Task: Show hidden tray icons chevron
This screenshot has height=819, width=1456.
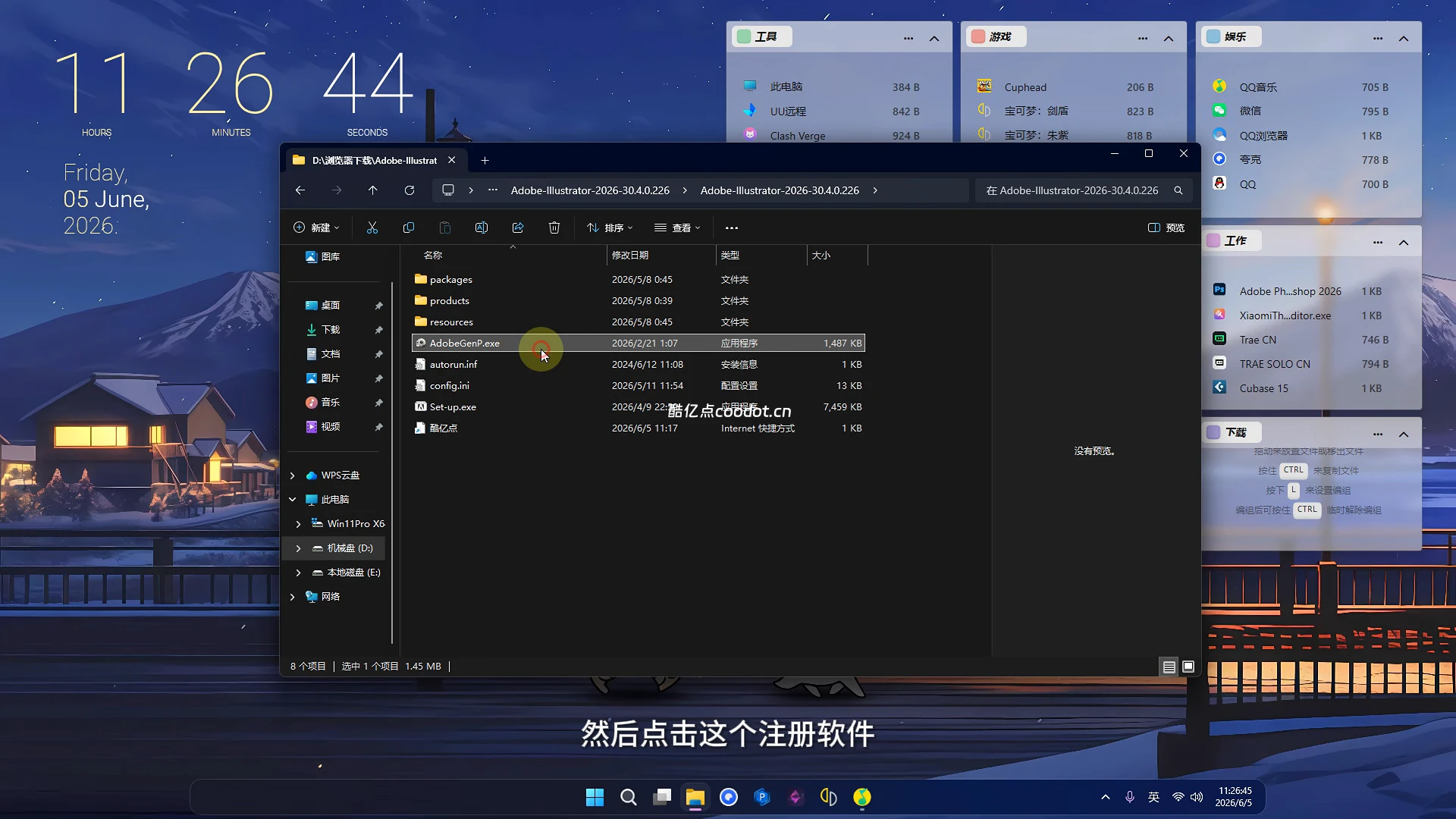Action: [1106, 797]
